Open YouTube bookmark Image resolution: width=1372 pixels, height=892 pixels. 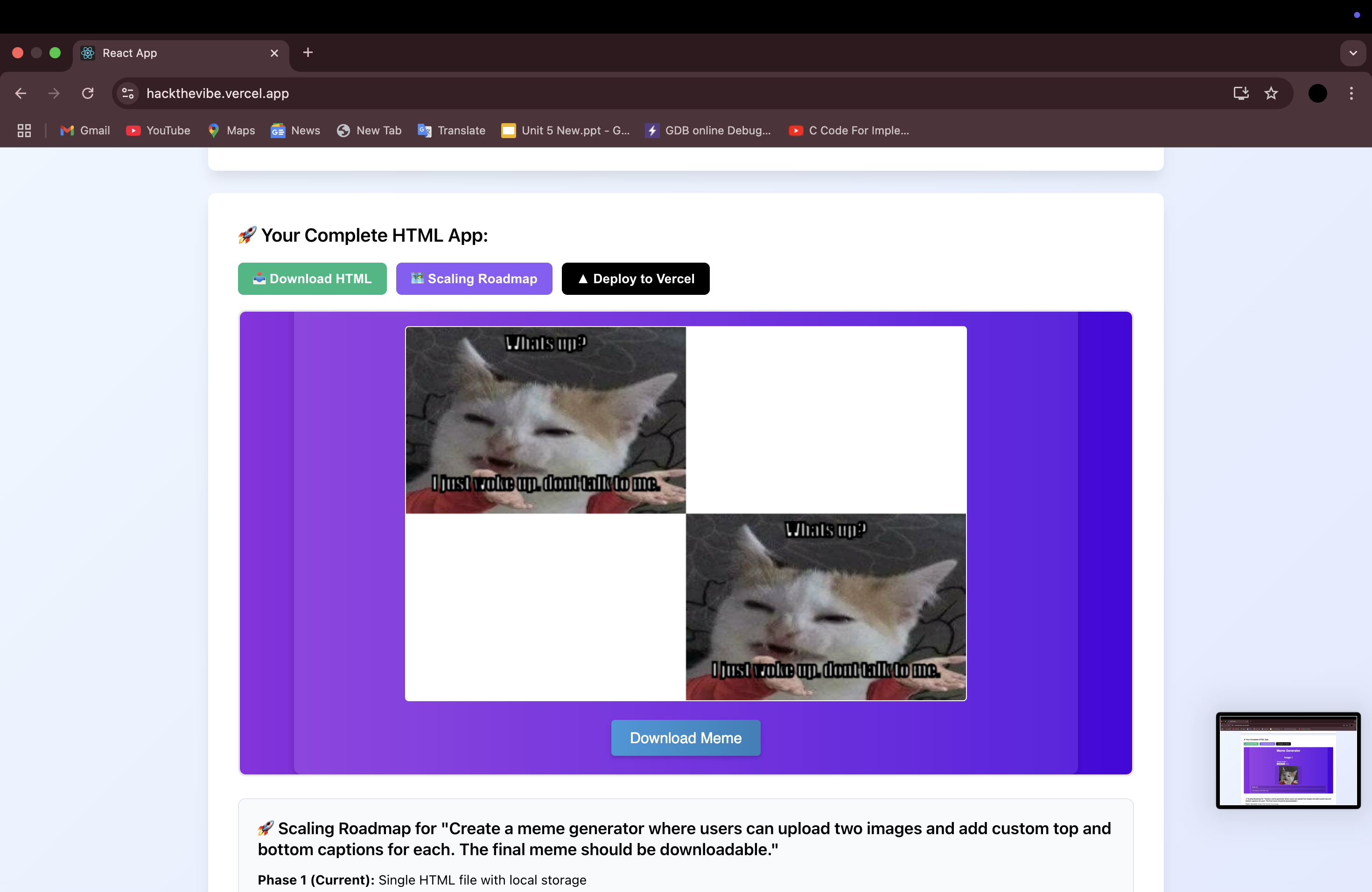click(158, 131)
